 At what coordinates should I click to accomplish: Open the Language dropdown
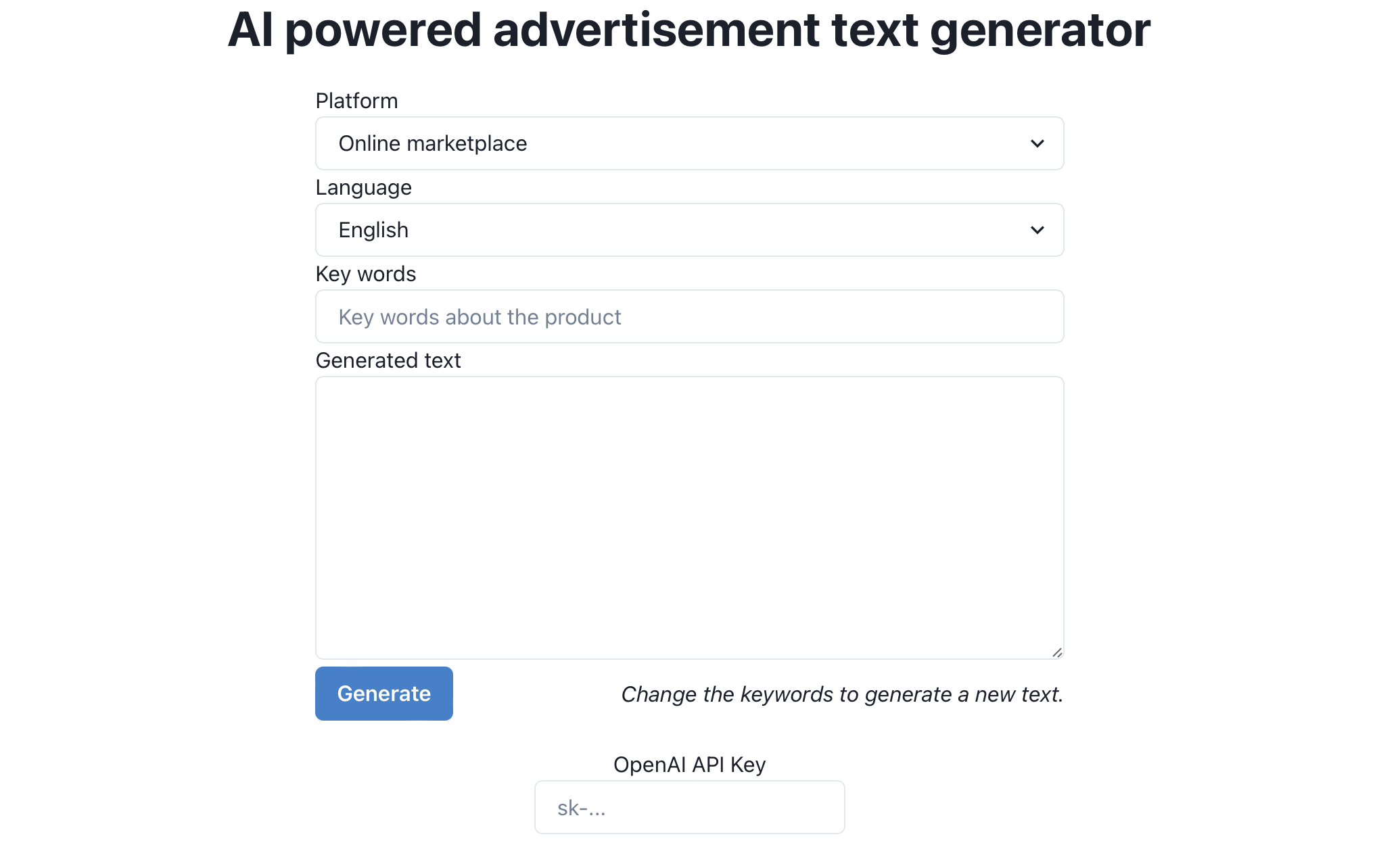point(689,230)
